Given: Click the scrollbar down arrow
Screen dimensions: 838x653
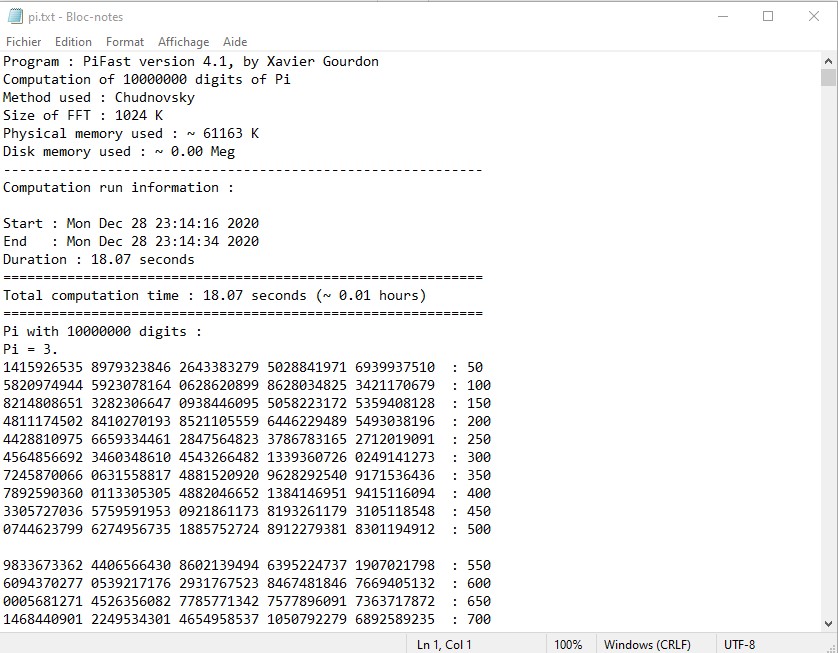Looking at the screenshot, I should pyautogui.click(x=828, y=623).
